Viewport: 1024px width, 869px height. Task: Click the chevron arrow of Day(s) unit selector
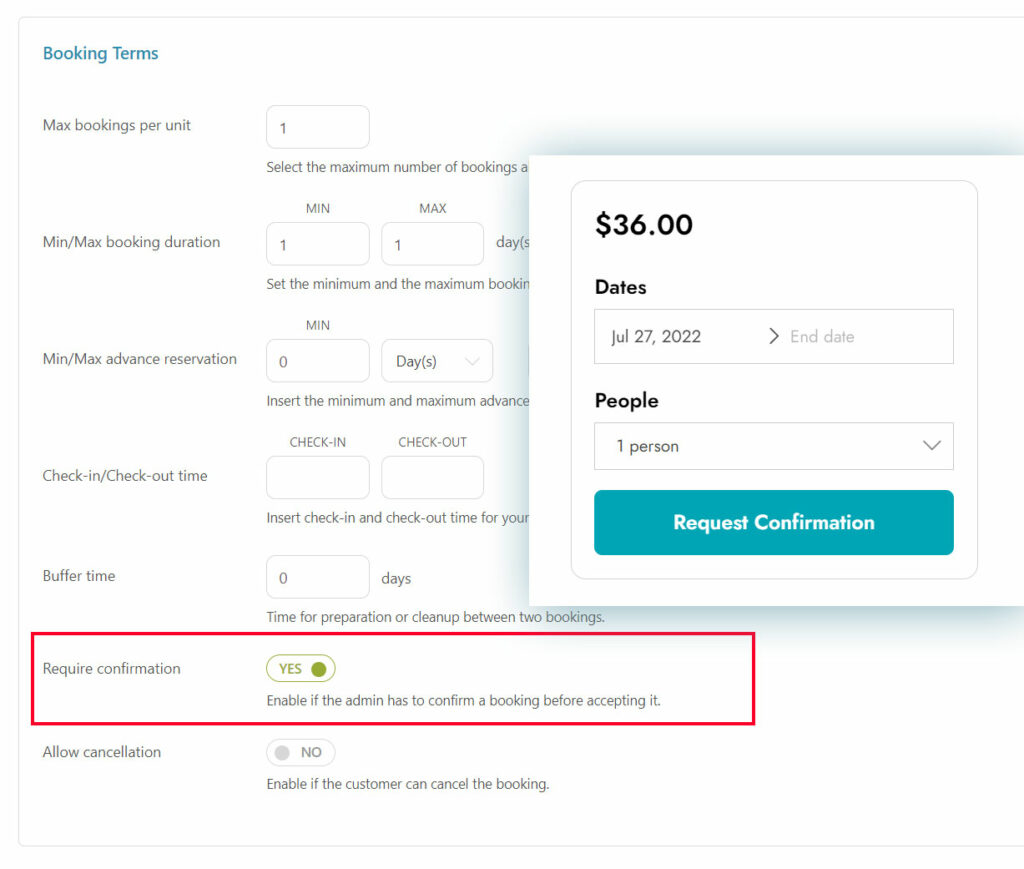tap(472, 361)
